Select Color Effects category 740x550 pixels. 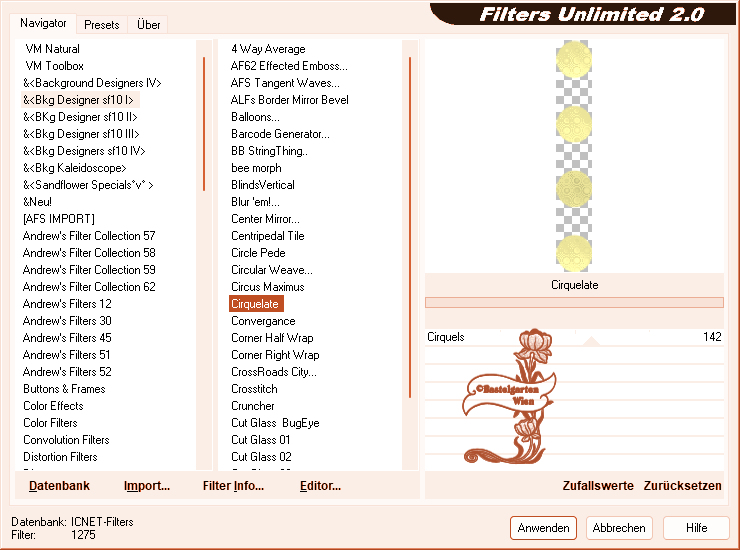tap(53, 406)
